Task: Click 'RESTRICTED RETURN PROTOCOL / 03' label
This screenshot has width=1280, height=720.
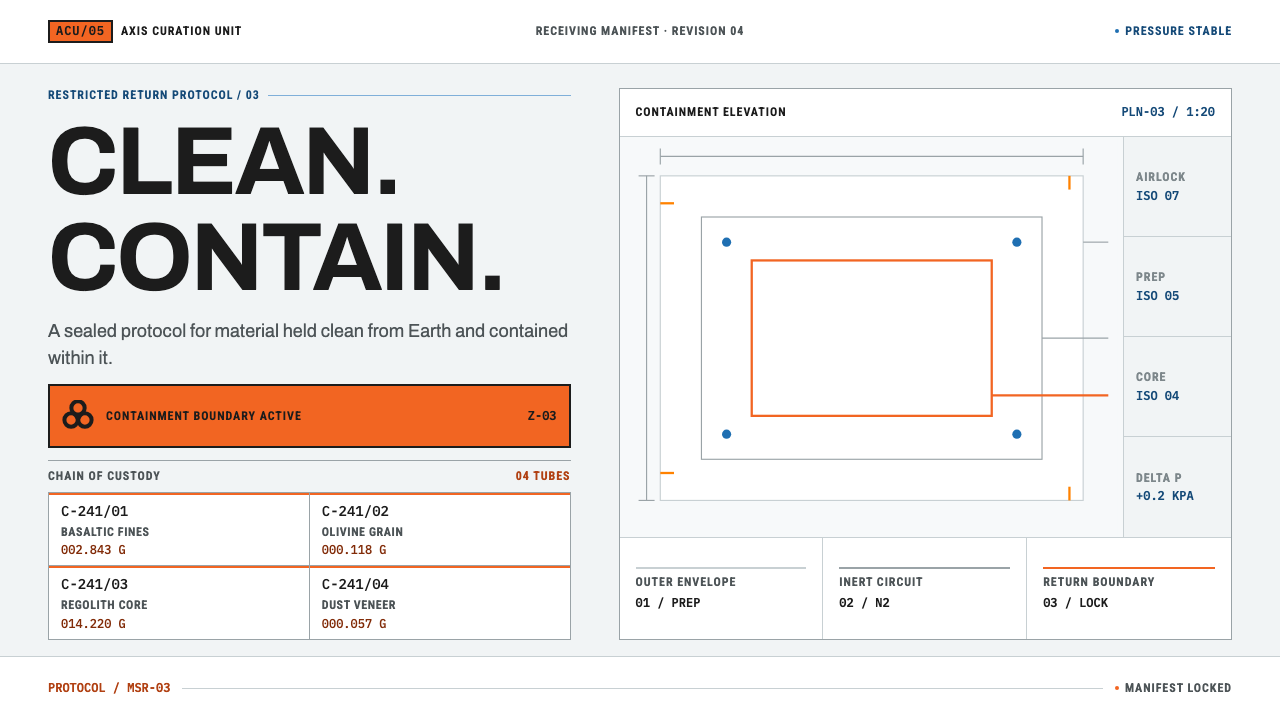Action: (x=154, y=95)
